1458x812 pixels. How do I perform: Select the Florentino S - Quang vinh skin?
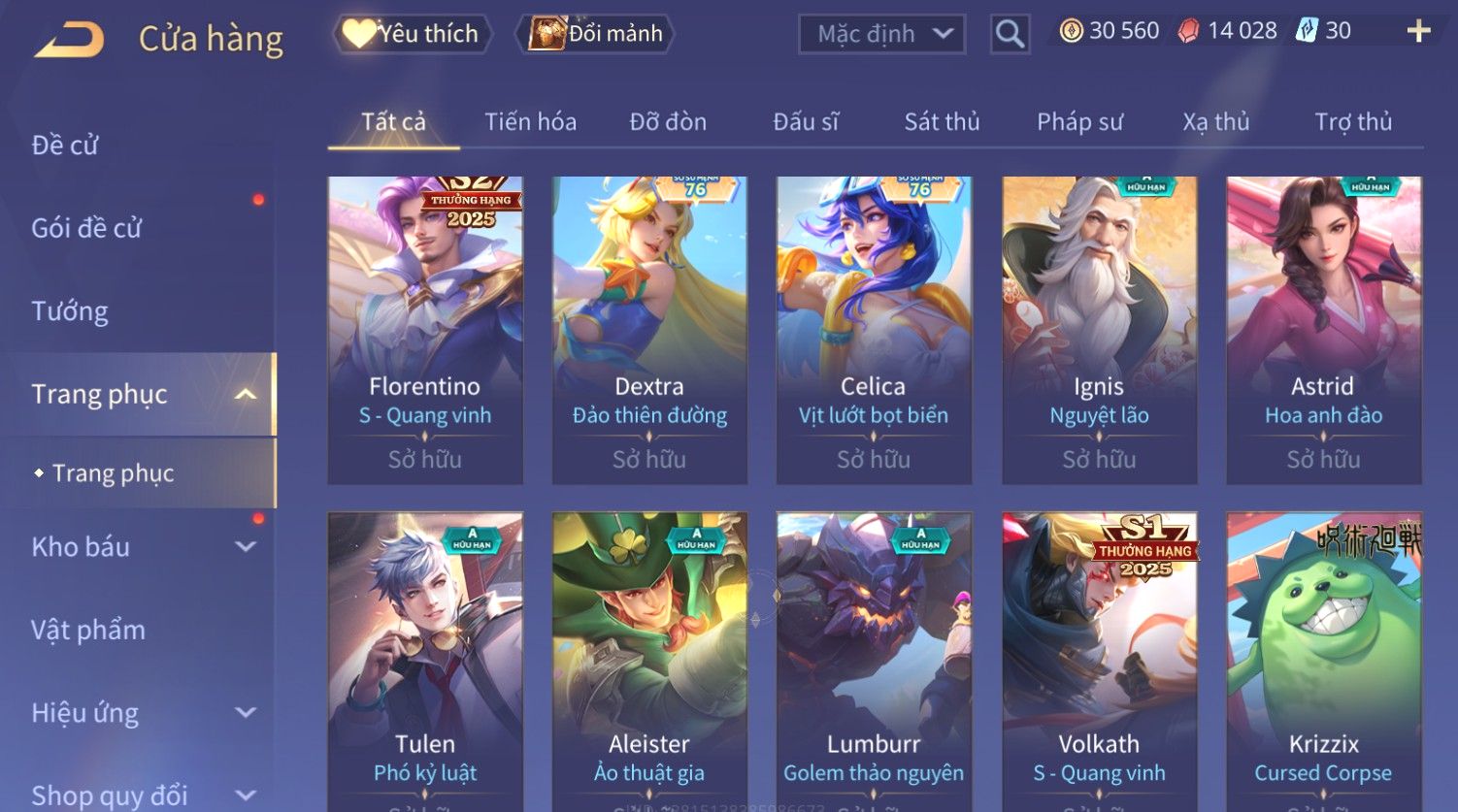click(x=425, y=330)
